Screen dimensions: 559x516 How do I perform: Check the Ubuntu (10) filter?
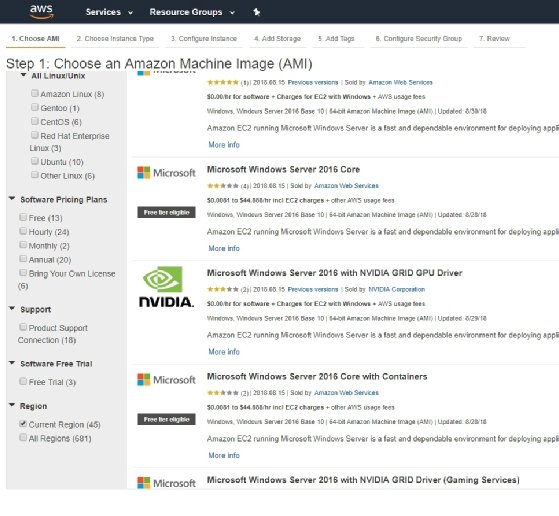35,161
